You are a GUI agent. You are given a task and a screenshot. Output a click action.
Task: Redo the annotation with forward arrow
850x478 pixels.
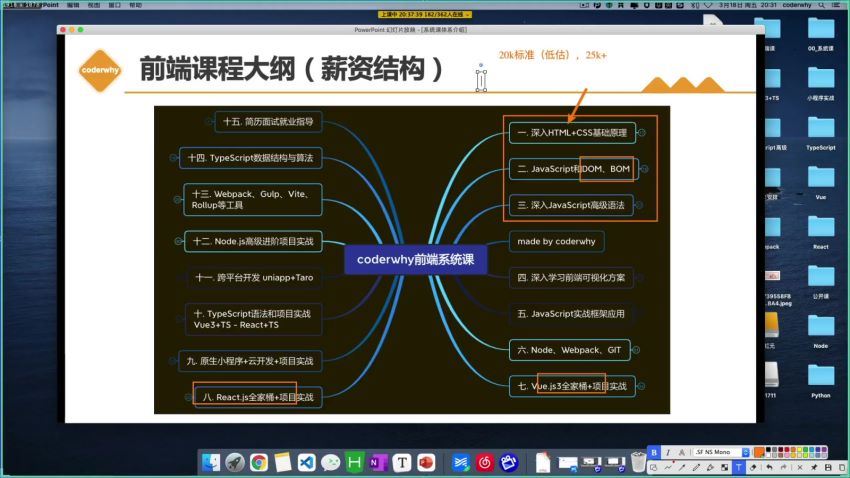[784, 467]
